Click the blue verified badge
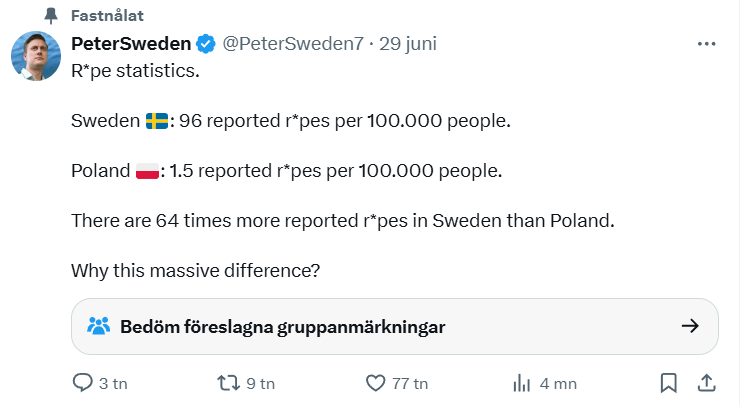This screenshot has height=405, width=742. [x=204, y=44]
